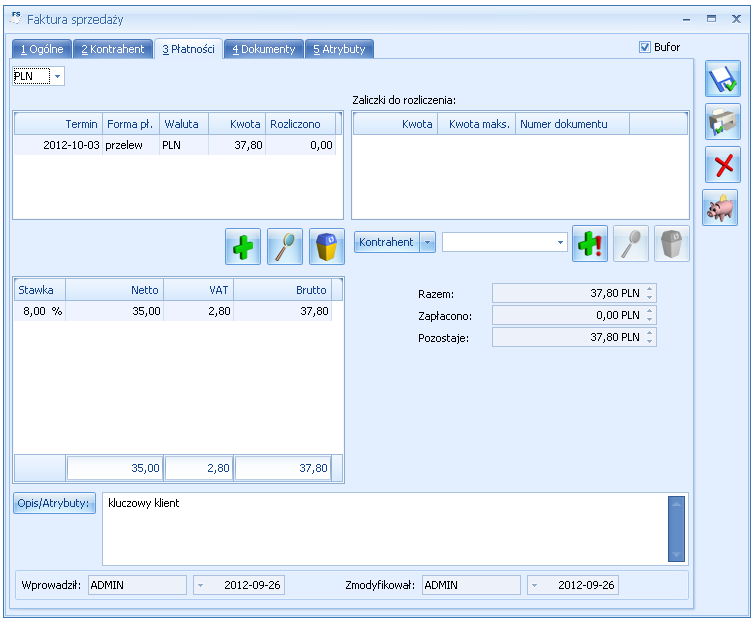Click the Zmodyfikował ADMIN field
Screen dimensions: 756x620
[471, 585]
